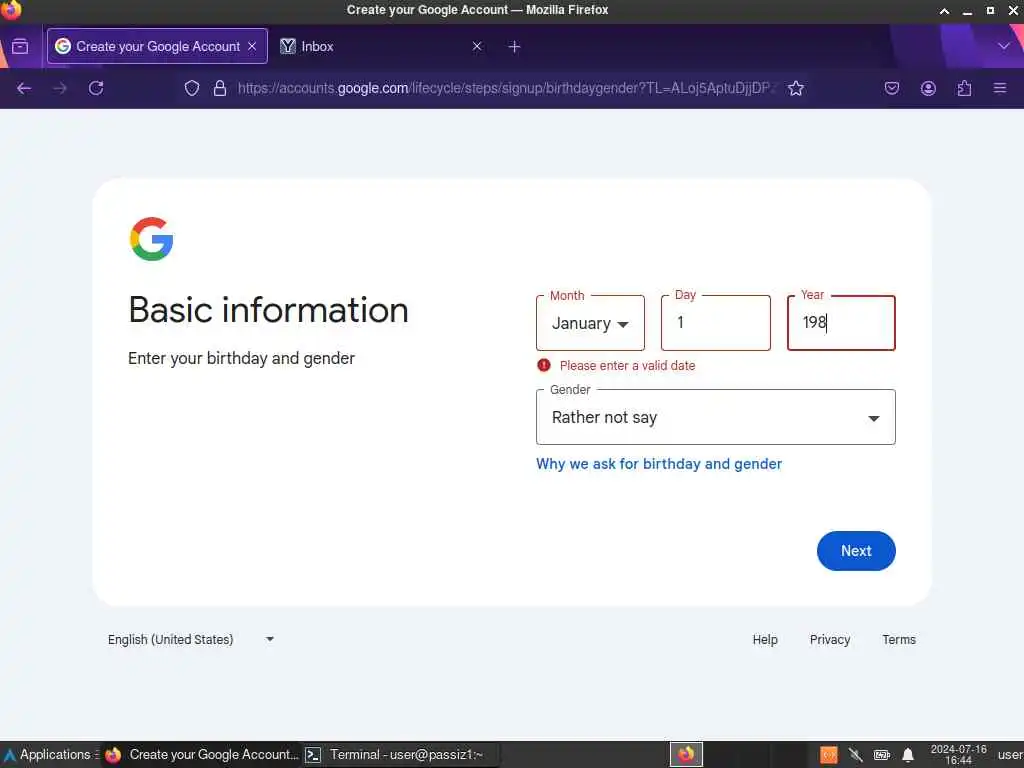List all tabs chevron
Screen dimensions: 1024x768
pyautogui.click(x=1004, y=46)
